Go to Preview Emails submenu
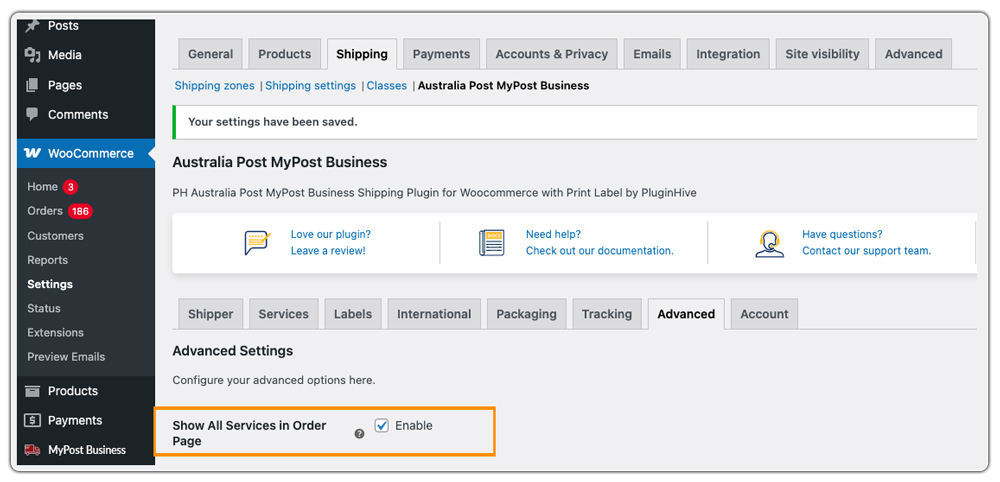This screenshot has height=482, width=1000. click(x=66, y=357)
